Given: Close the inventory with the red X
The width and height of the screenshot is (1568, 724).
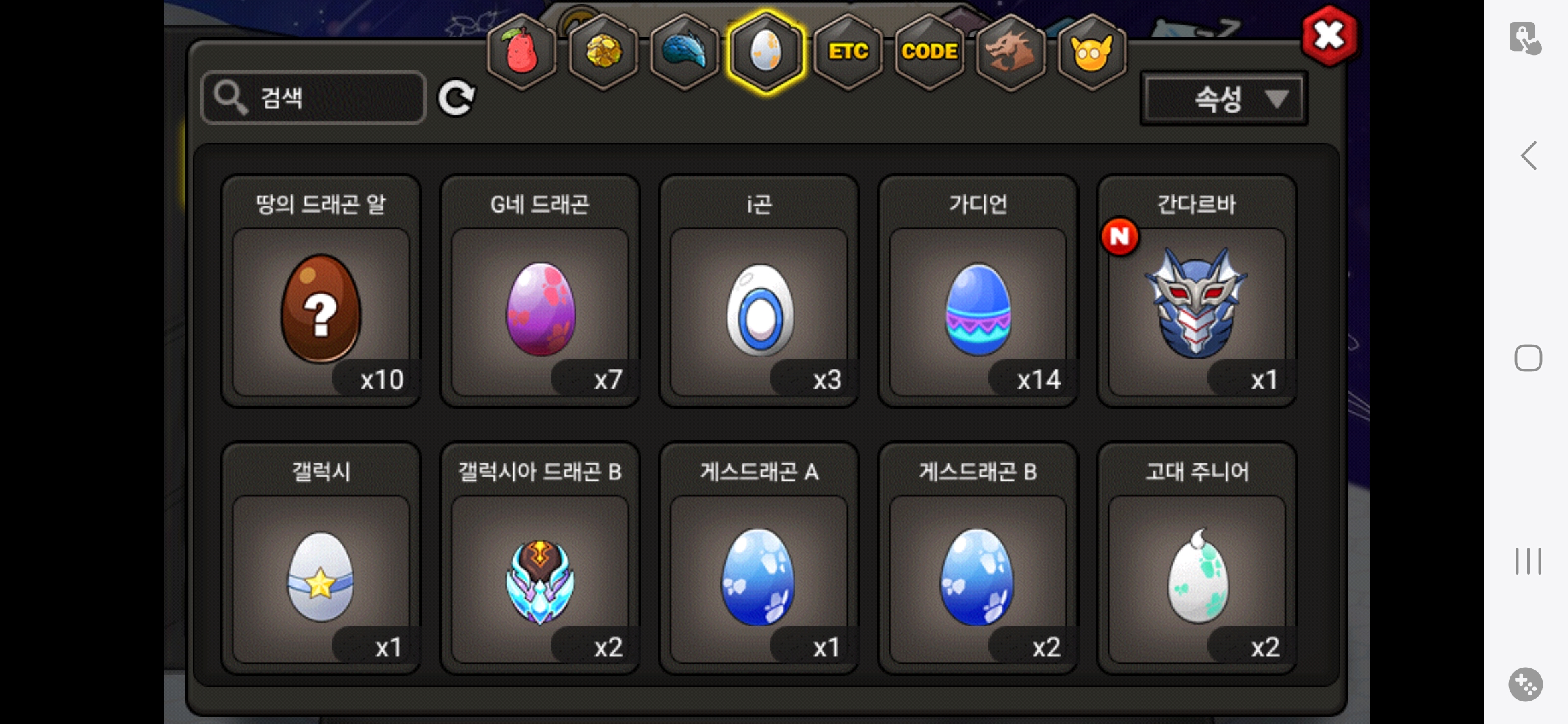Looking at the screenshot, I should pyautogui.click(x=1329, y=36).
